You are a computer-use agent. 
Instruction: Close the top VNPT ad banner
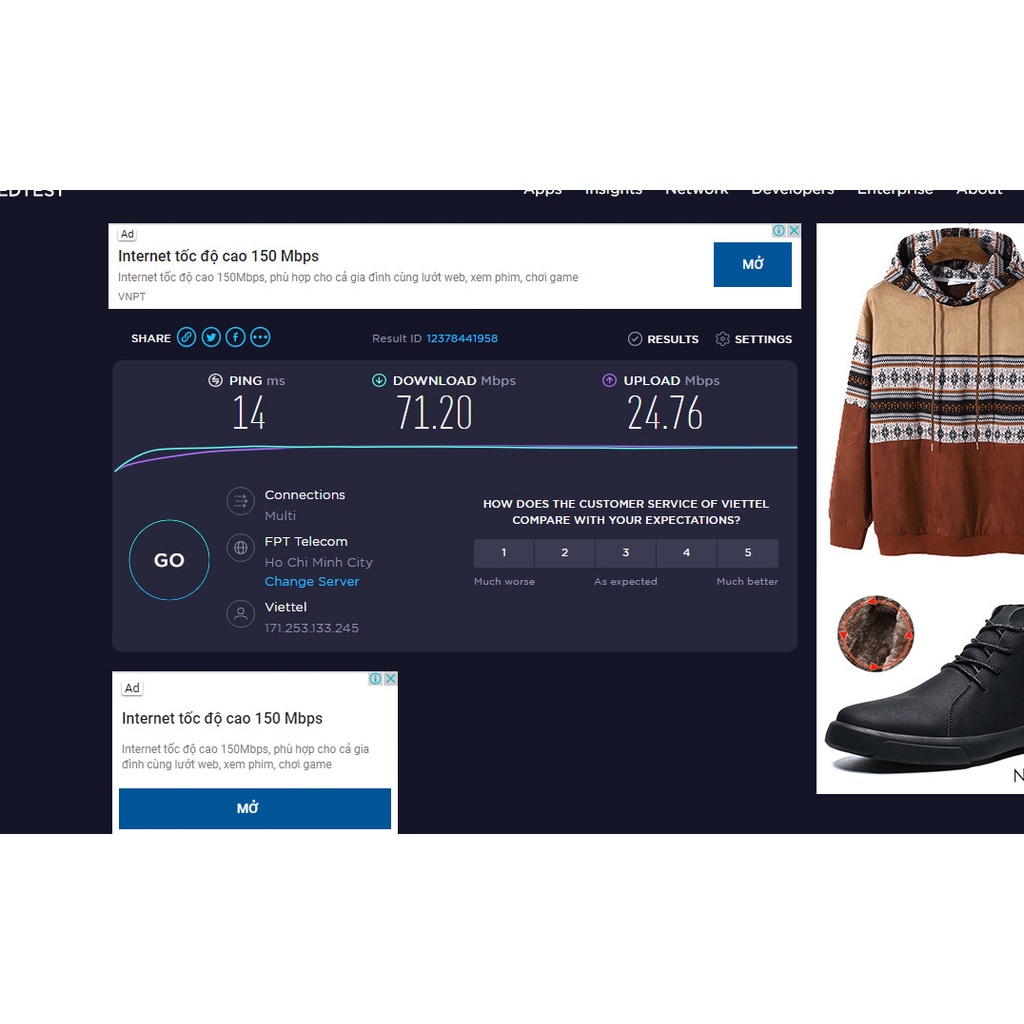[x=794, y=231]
